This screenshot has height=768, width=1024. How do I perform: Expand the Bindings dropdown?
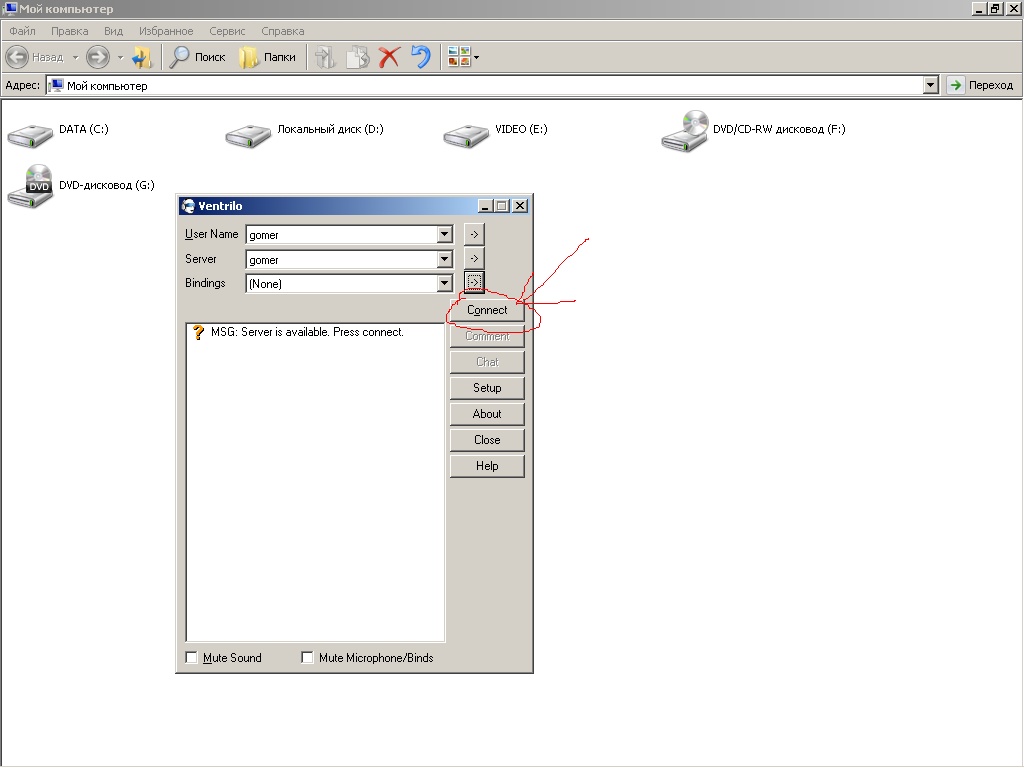click(444, 283)
